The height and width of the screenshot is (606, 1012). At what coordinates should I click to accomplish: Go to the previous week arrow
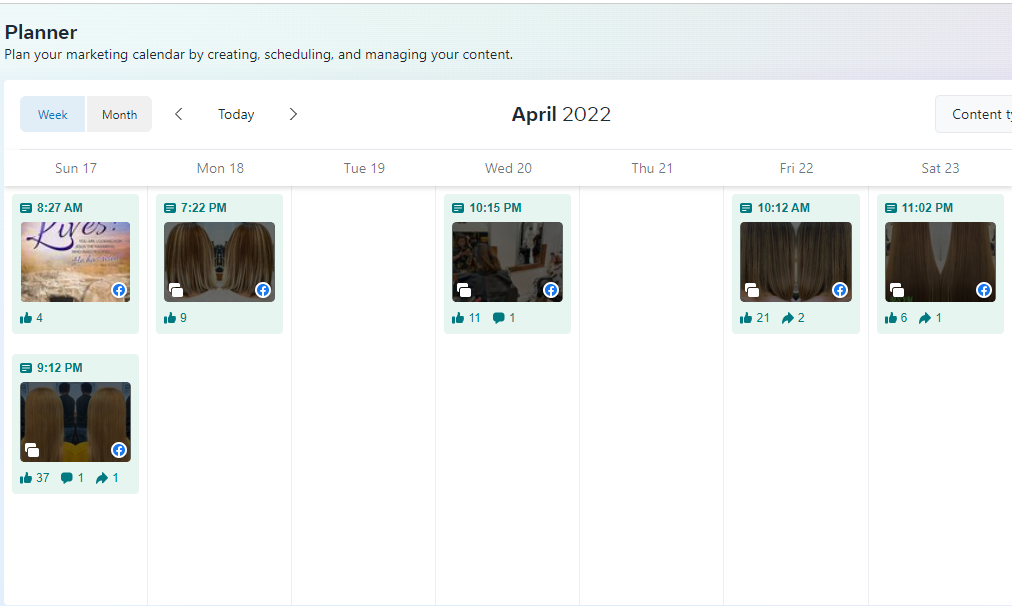coord(179,114)
